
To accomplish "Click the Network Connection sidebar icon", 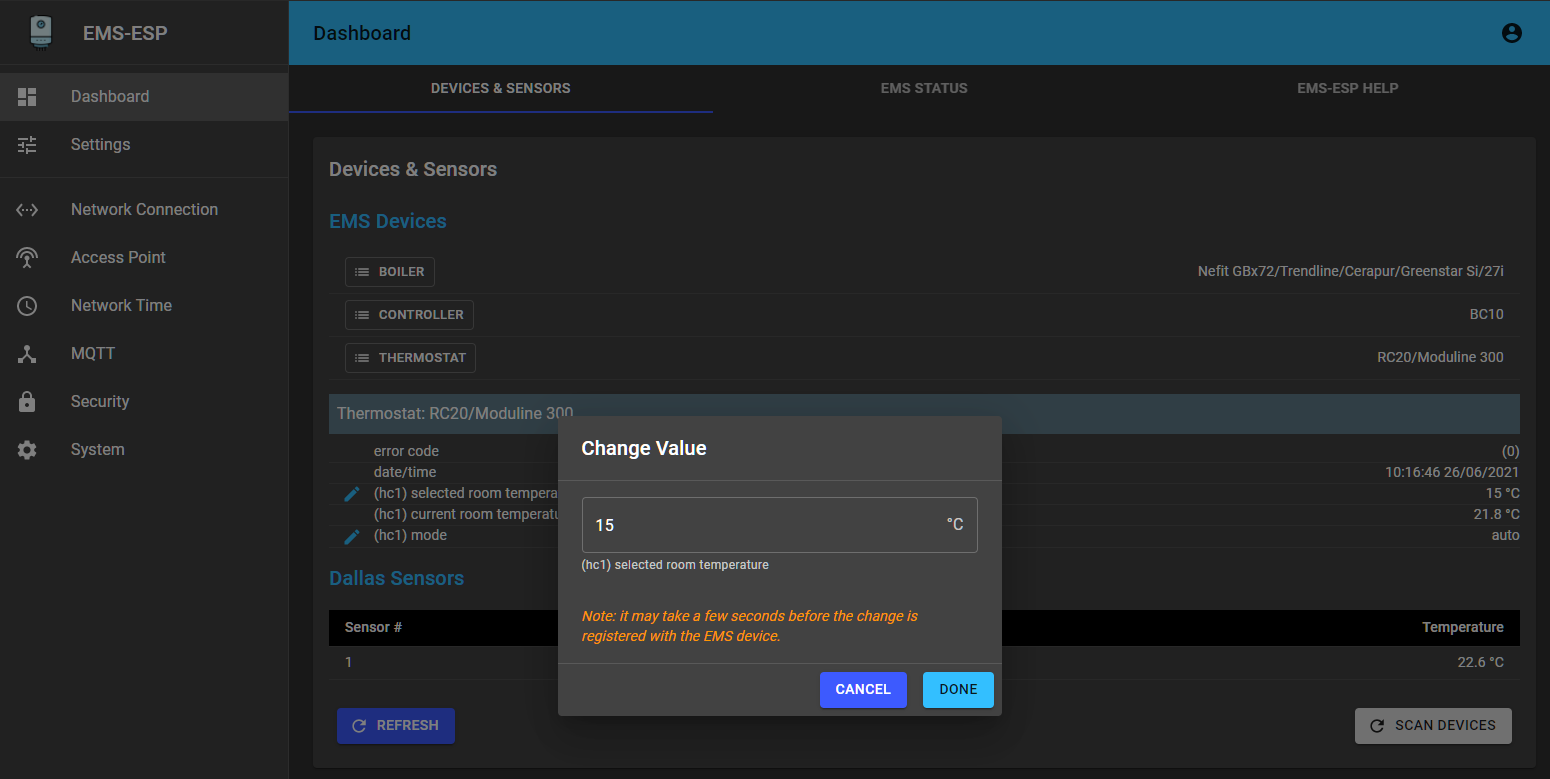I will point(27,210).
